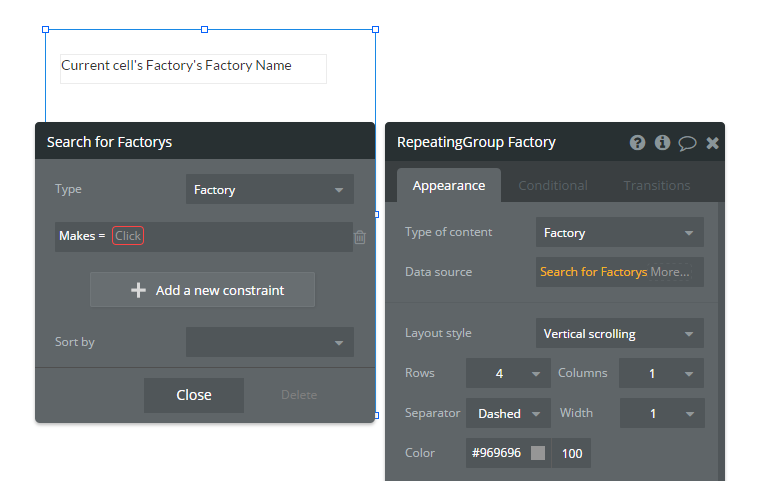This screenshot has height=481, width=776.
Task: Switch to the Conditional tab
Action: point(552,185)
